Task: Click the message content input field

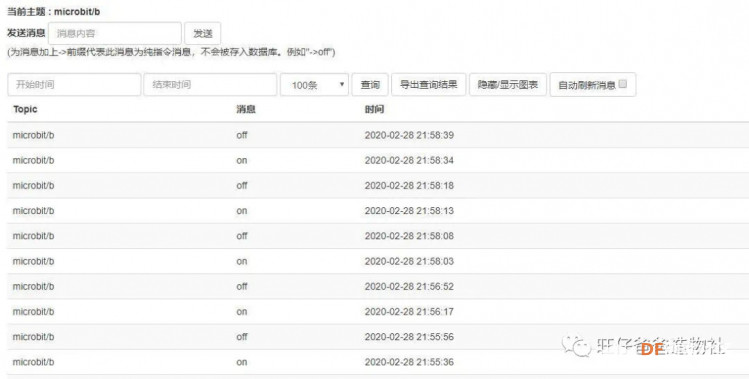Action: pyautogui.click(x=115, y=33)
